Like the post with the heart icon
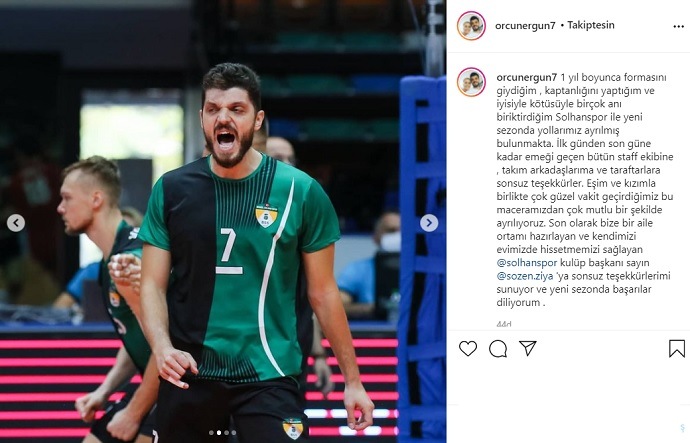 [x=468, y=348]
